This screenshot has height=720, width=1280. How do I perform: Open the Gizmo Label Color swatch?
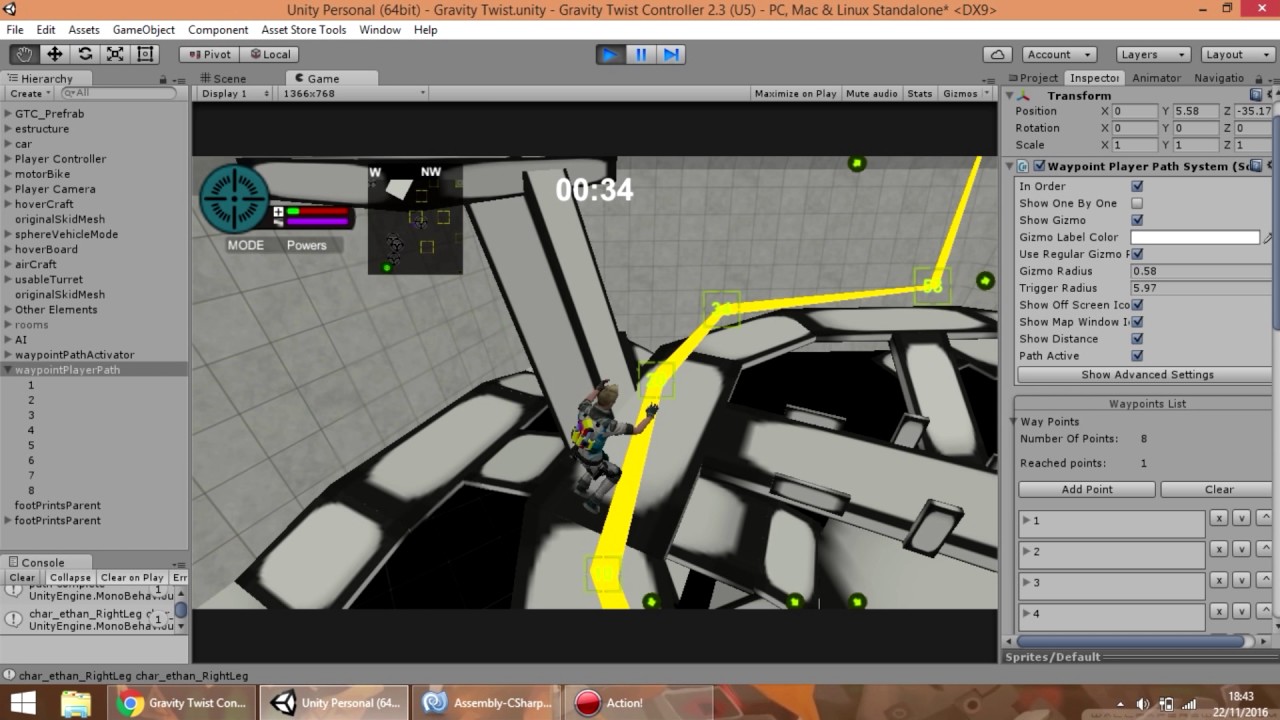(x=1195, y=237)
